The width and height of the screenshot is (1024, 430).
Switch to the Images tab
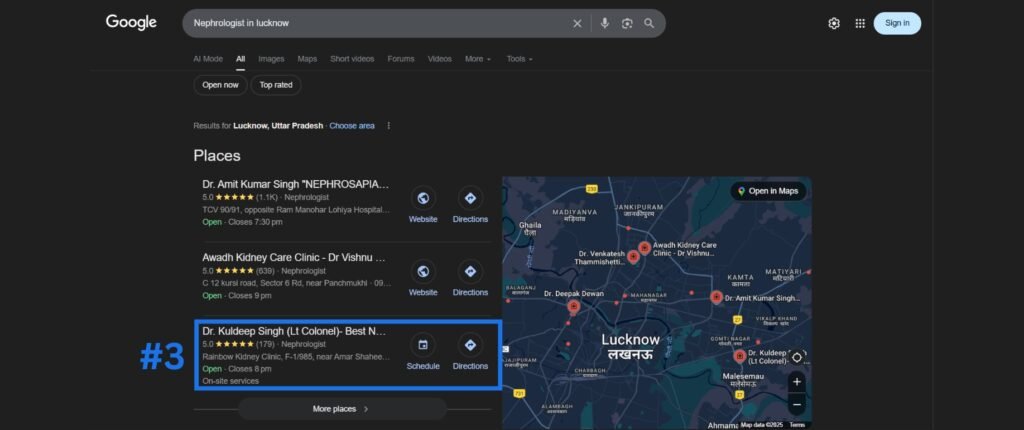pyautogui.click(x=271, y=59)
